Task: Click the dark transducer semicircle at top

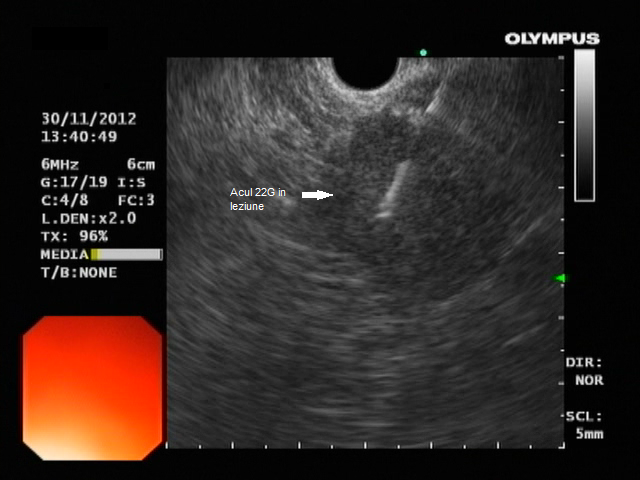Action: tap(366, 73)
